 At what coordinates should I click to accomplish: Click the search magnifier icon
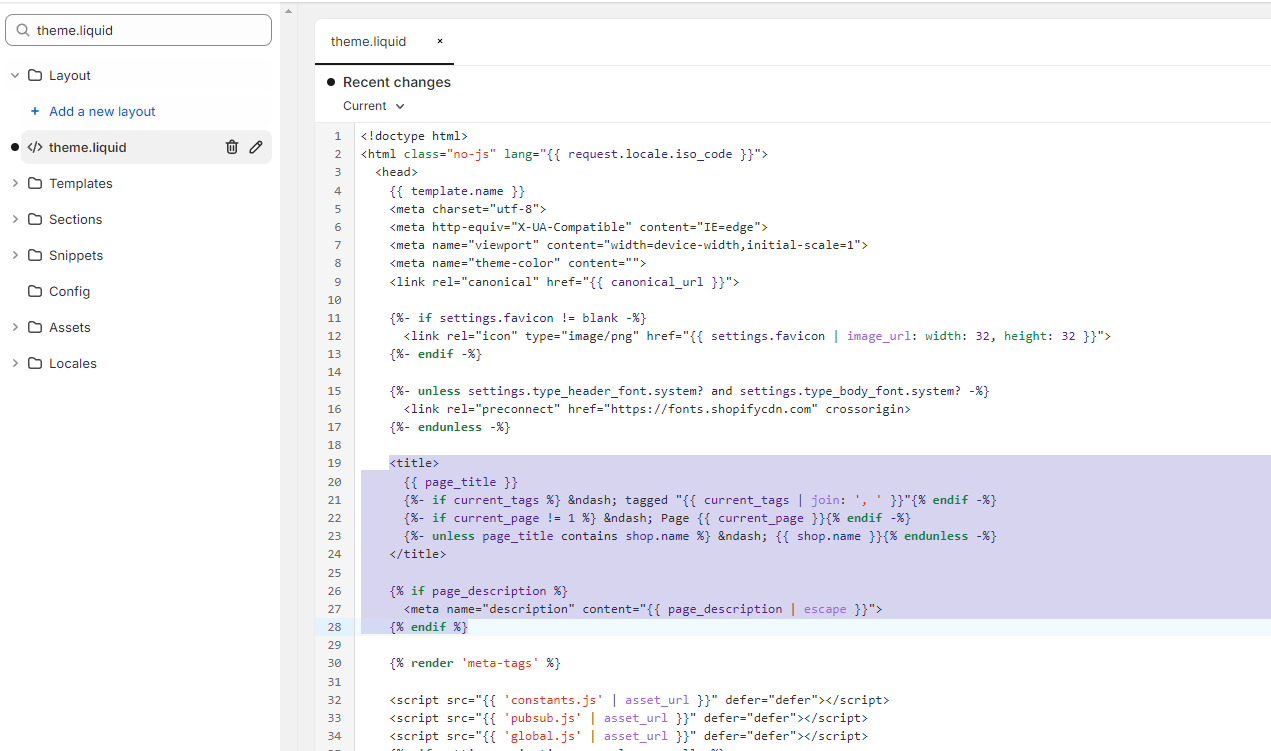pos(22,30)
